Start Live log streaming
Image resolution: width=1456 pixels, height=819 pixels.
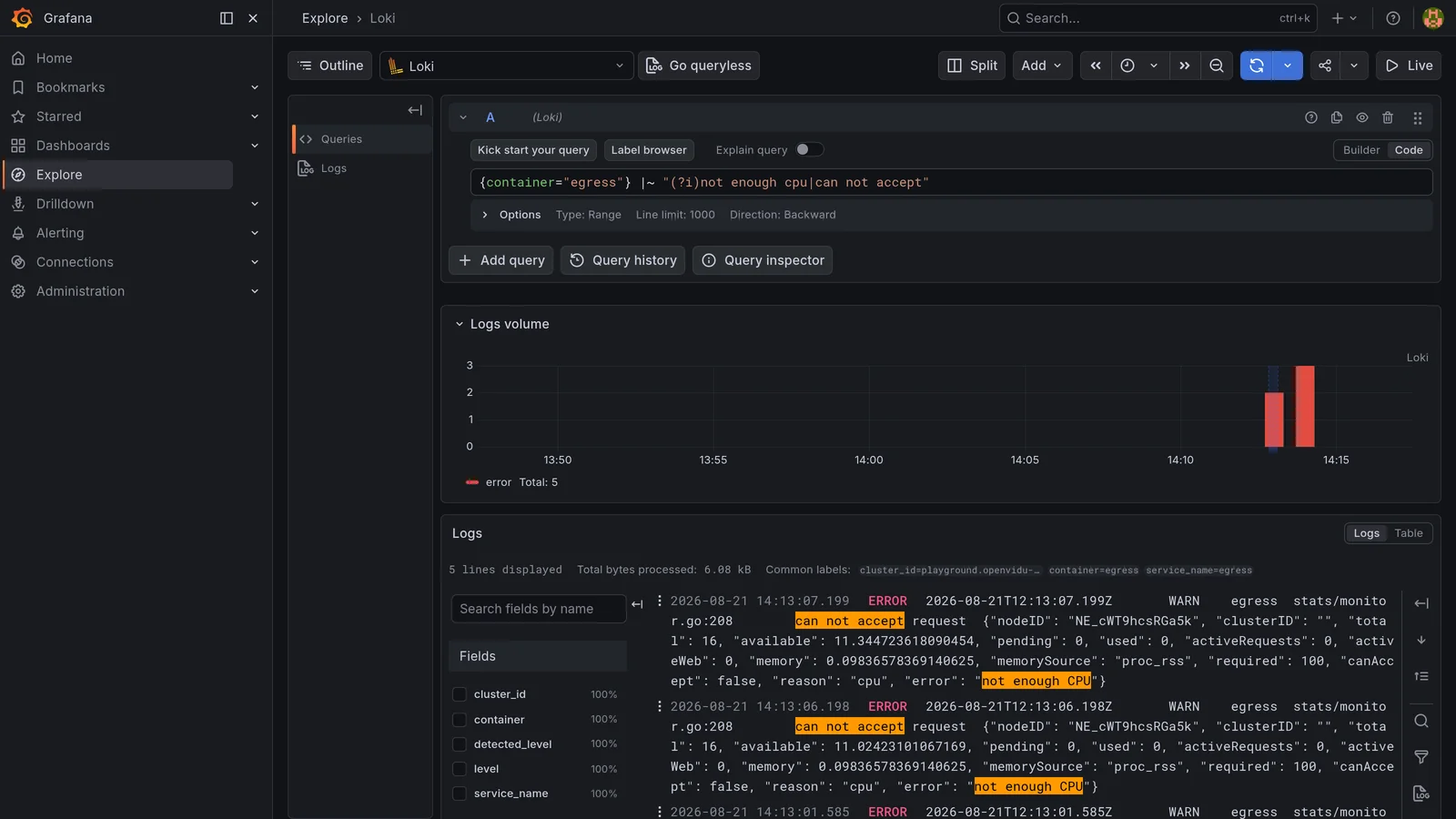tap(1409, 66)
